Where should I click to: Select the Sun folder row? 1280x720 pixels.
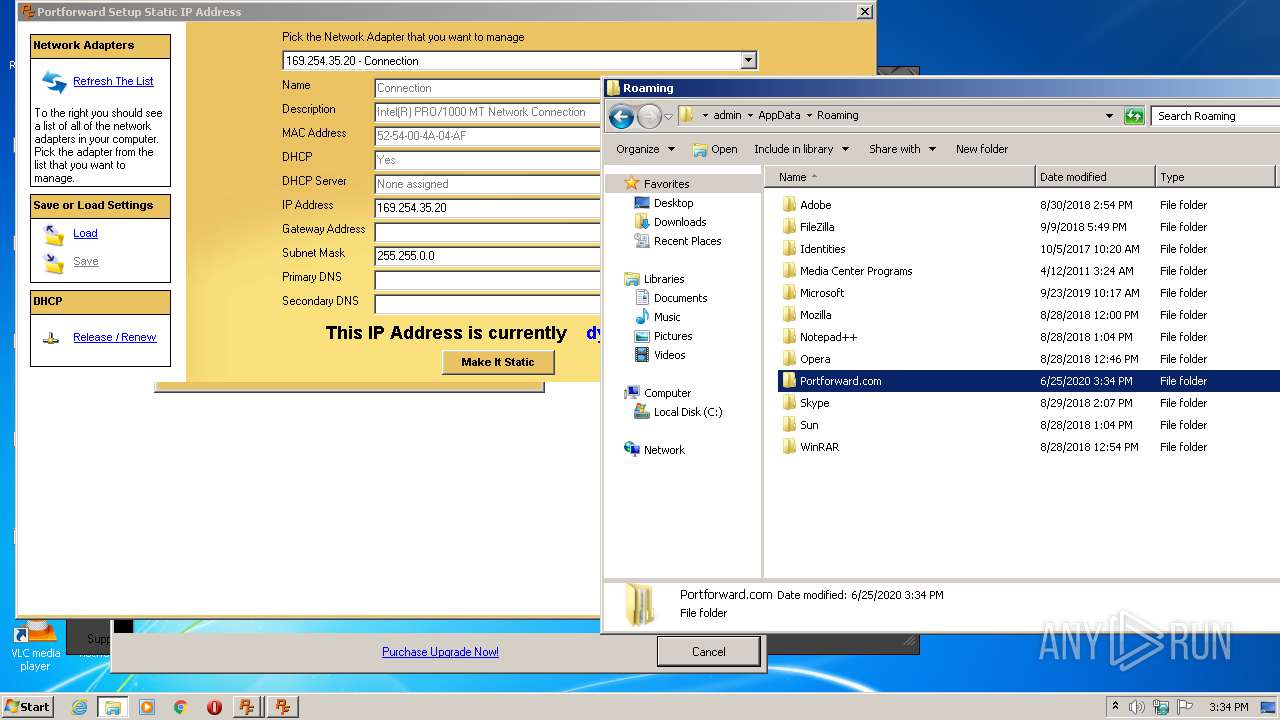click(x=1028, y=425)
